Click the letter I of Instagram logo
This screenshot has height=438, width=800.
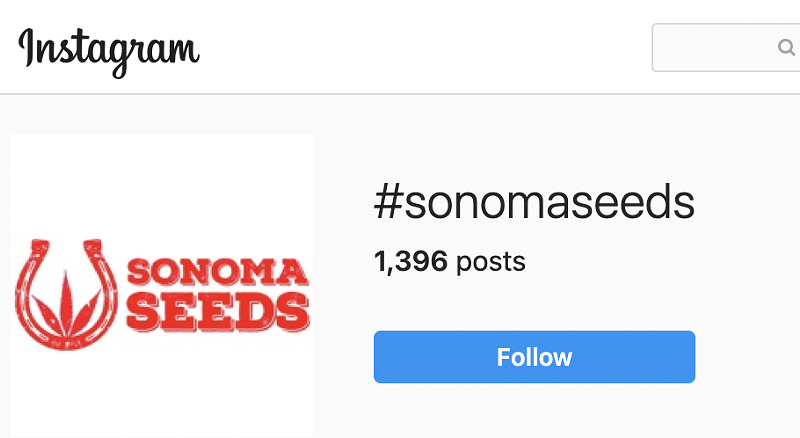click(x=27, y=47)
